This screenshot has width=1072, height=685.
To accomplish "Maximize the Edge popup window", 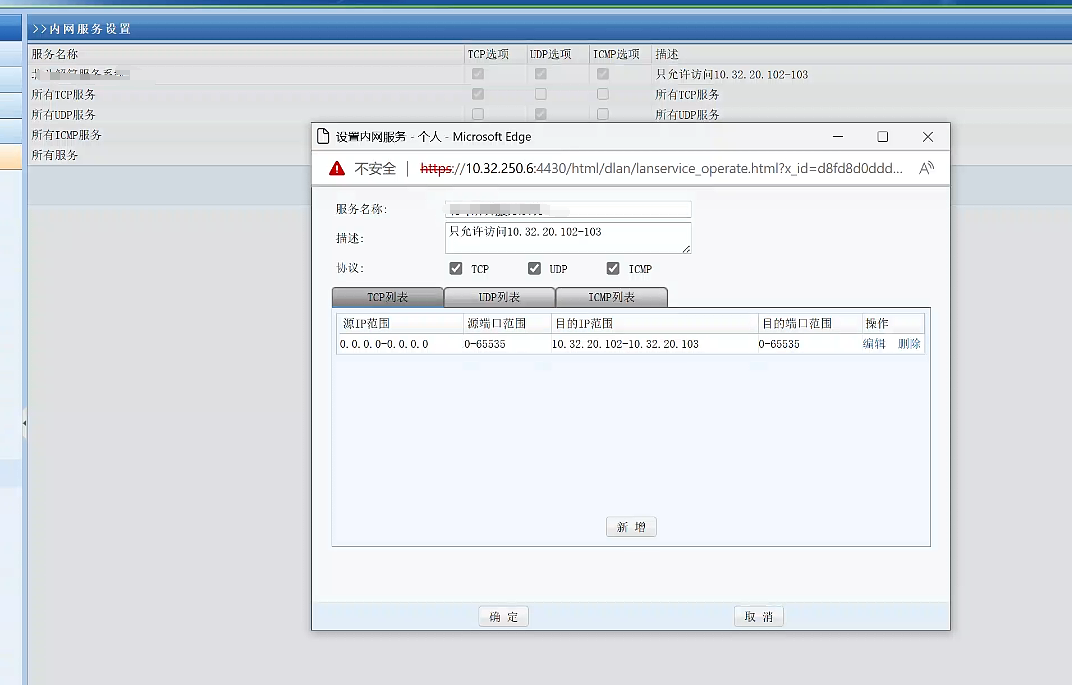I will click(882, 137).
